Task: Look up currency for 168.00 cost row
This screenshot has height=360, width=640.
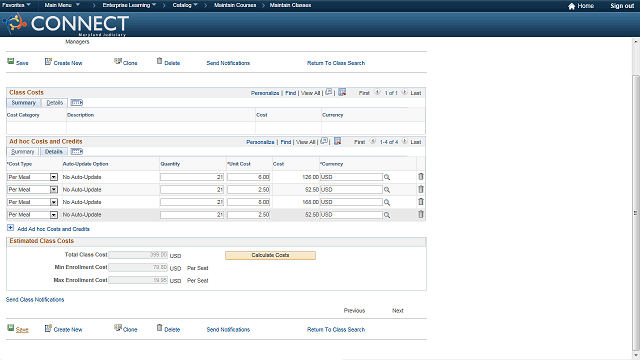Action: pyautogui.click(x=387, y=202)
